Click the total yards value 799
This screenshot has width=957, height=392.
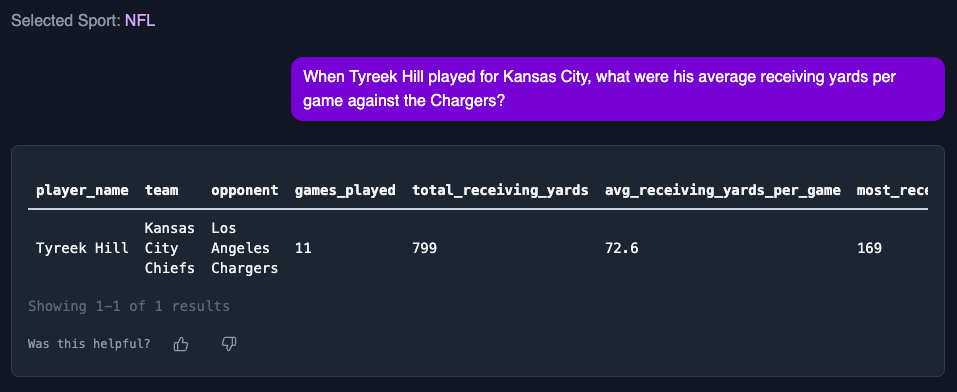[425, 249]
